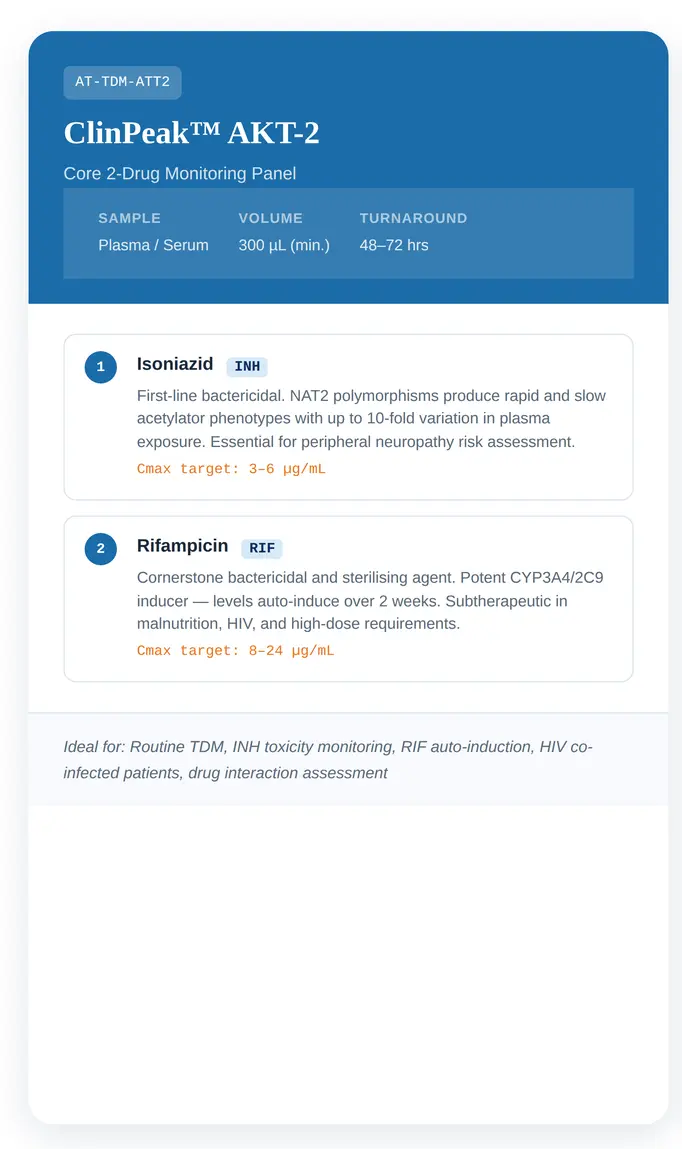The image size is (682, 1149).
Task: Select the 48–72 hrs turnaround value
Action: pos(394,245)
